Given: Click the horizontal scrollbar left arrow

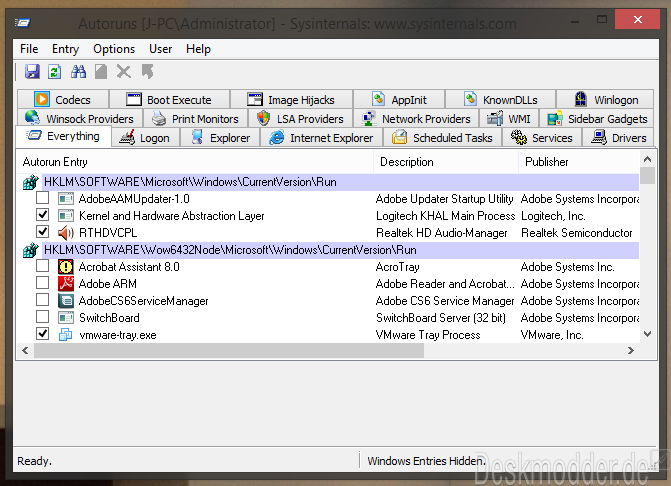Looking at the screenshot, I should [x=25, y=350].
